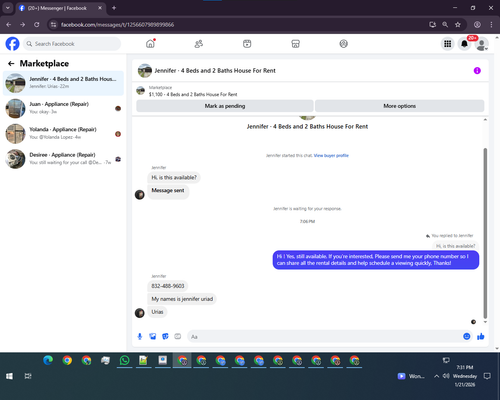The width and height of the screenshot is (500, 400).
Task: Click the facebook.com address bar URL
Action: 117,25
